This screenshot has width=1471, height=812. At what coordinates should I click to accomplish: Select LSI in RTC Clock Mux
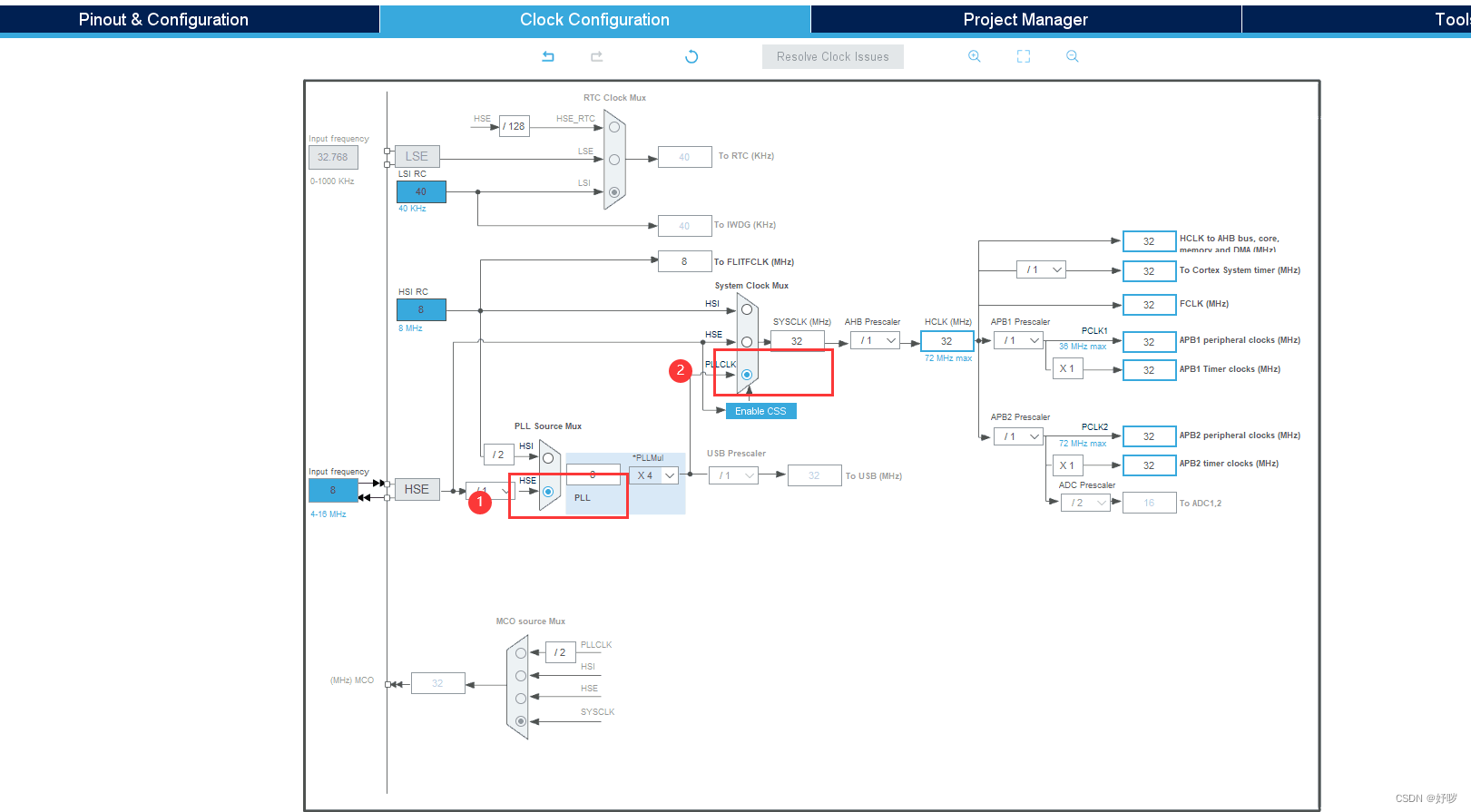(614, 192)
